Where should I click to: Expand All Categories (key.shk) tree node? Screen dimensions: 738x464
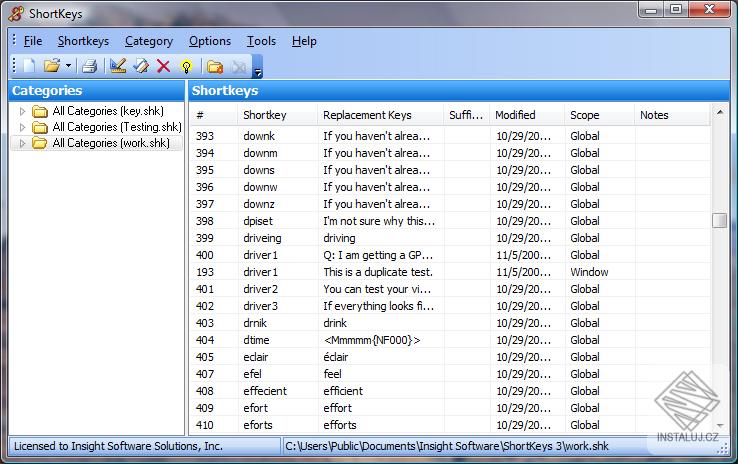(22, 112)
